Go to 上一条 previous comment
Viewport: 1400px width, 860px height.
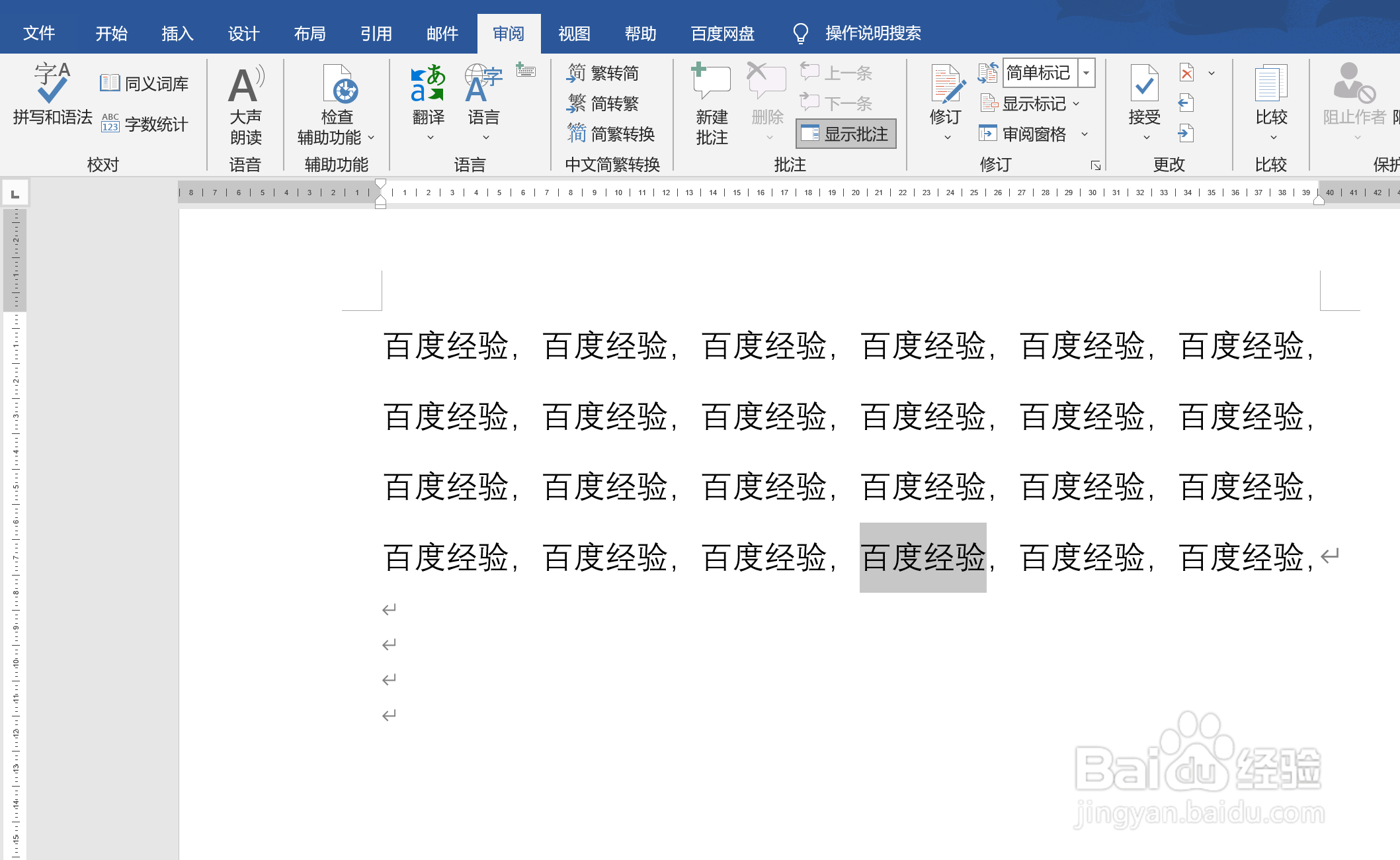point(836,73)
